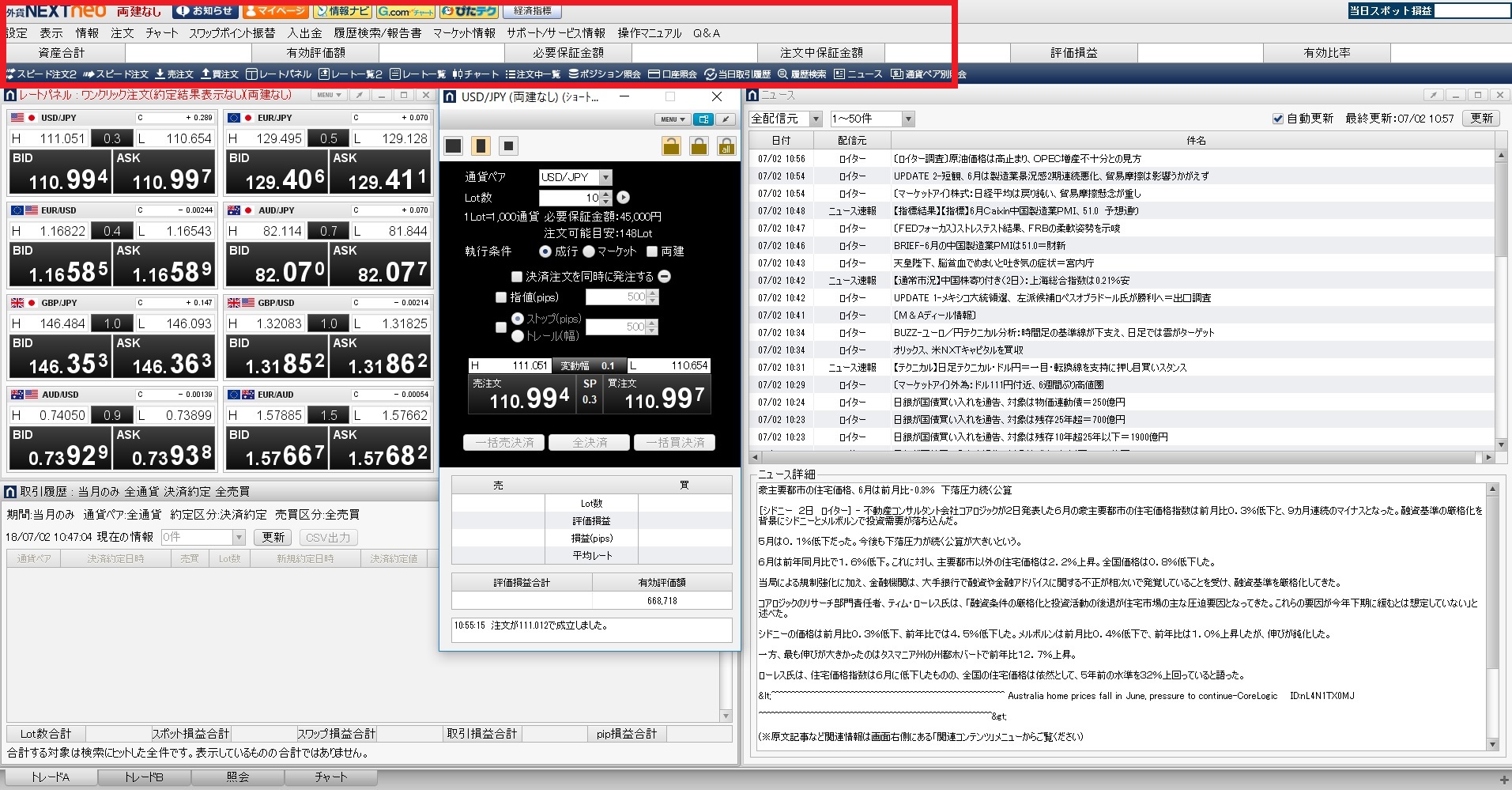
Task: Open スピード注文2 from the toolbar
Action: (x=42, y=74)
